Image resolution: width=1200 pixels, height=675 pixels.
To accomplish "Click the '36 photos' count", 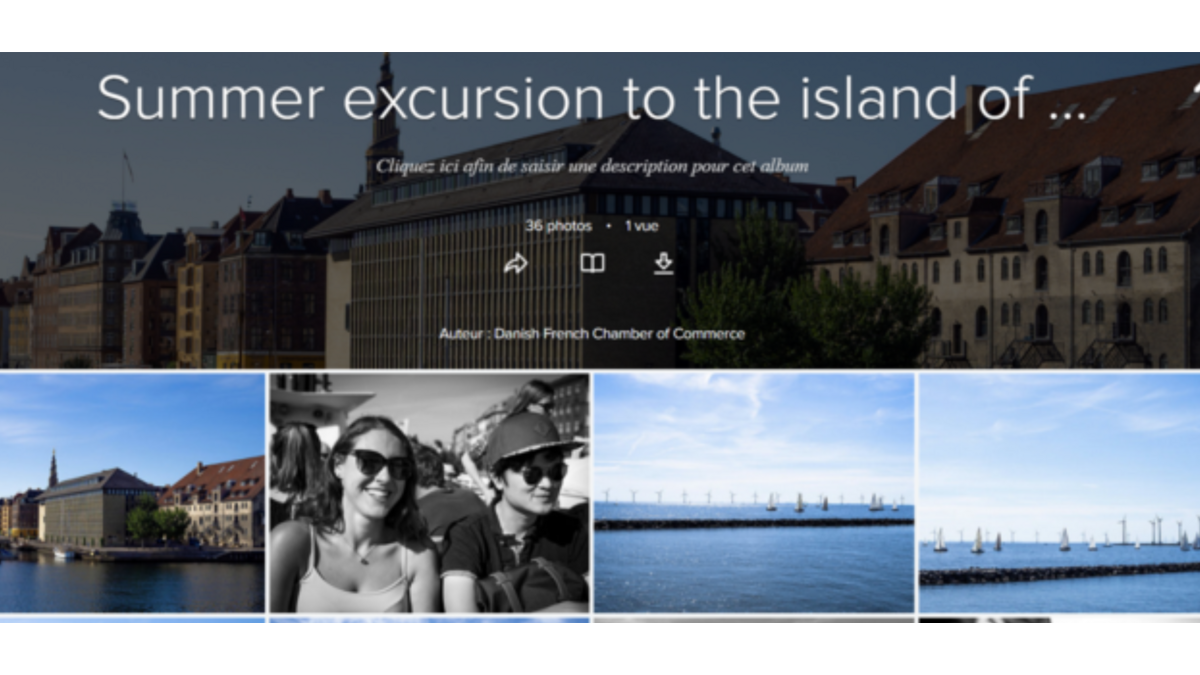I will (558, 226).
